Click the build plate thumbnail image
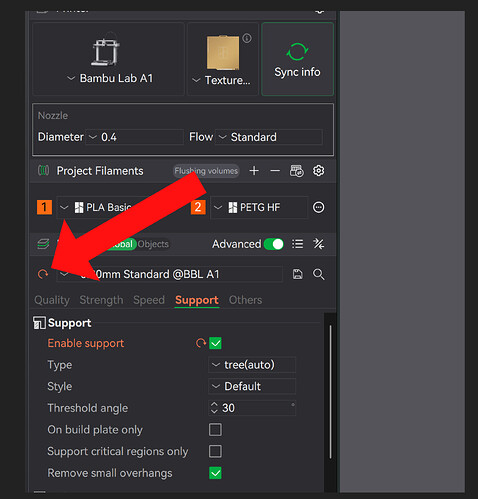The image size is (478, 499). coord(223,52)
